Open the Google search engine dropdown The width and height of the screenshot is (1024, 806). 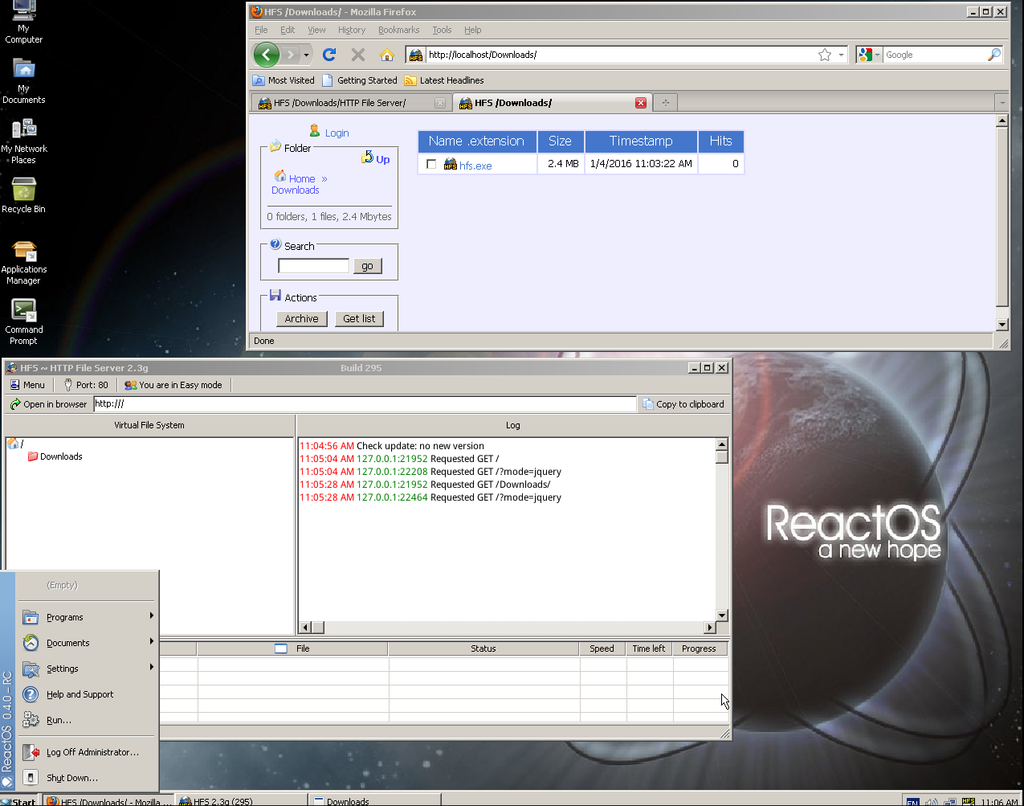click(875, 54)
